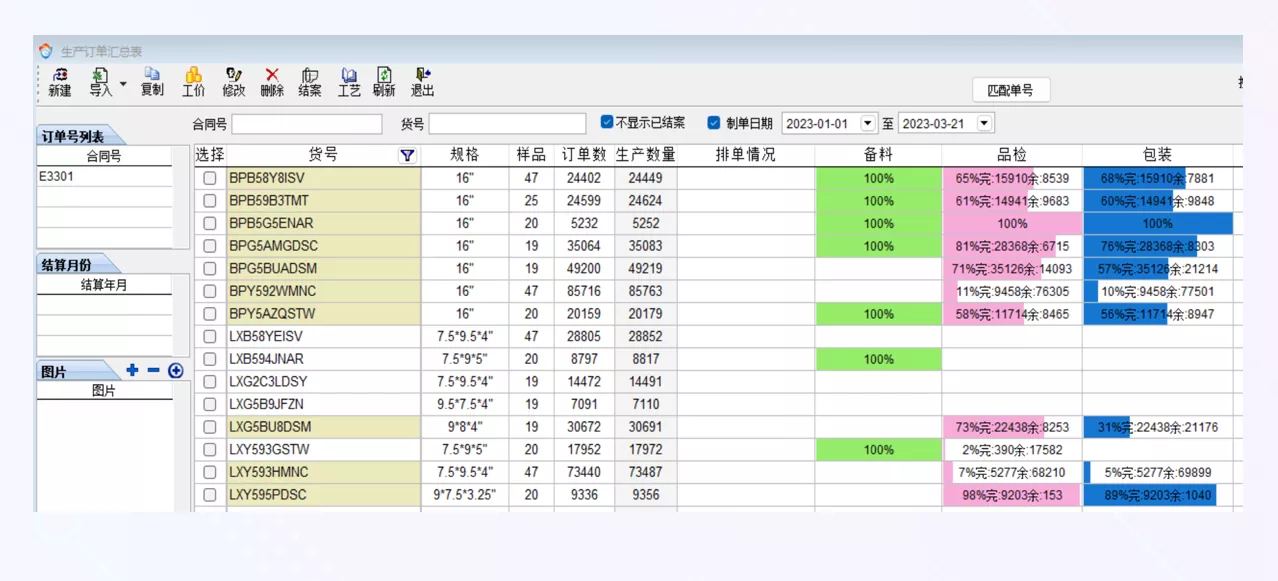
Task: Click spec cell 9*7.5*3.25"
Action: pyautogui.click(x=465, y=494)
